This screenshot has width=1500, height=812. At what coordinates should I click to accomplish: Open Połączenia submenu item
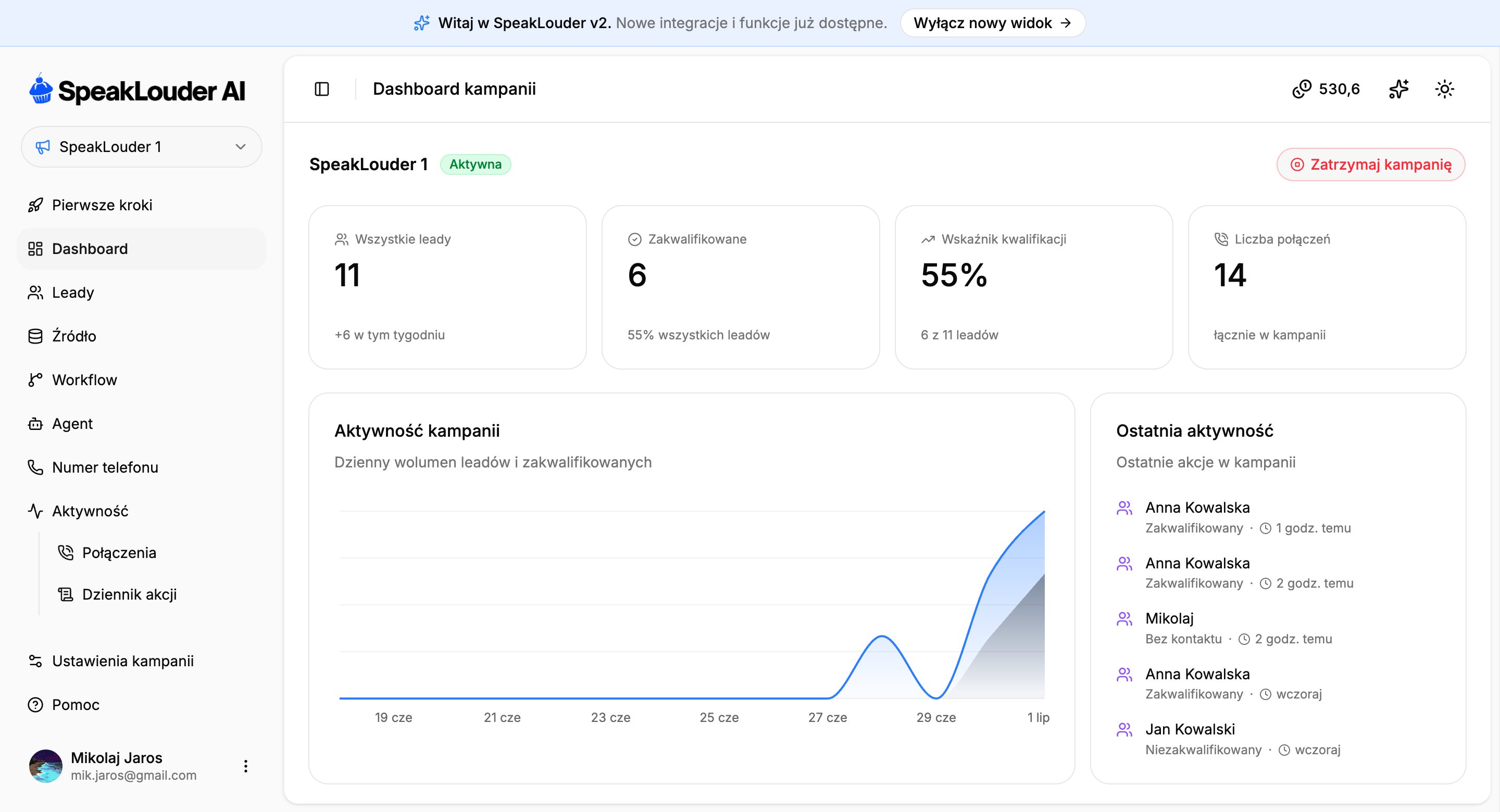click(157, 552)
